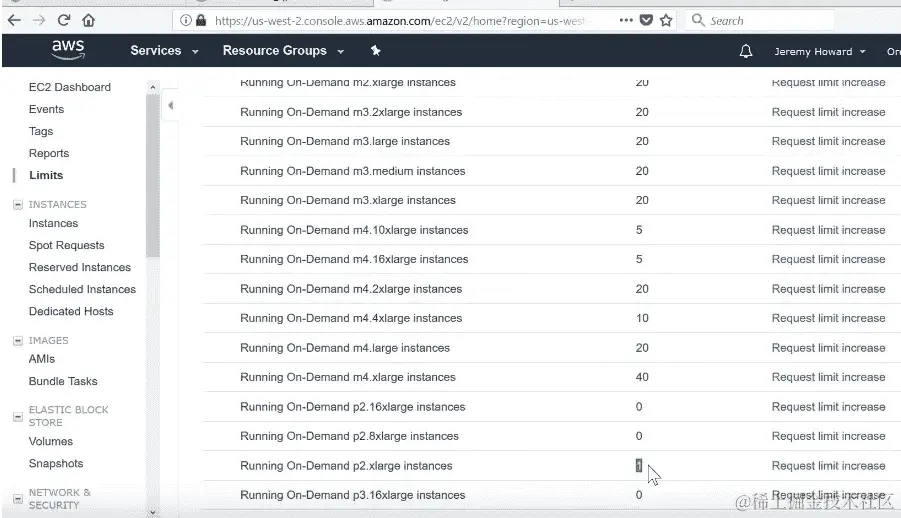
Task: Open notifications bell icon
Action: pos(745,51)
